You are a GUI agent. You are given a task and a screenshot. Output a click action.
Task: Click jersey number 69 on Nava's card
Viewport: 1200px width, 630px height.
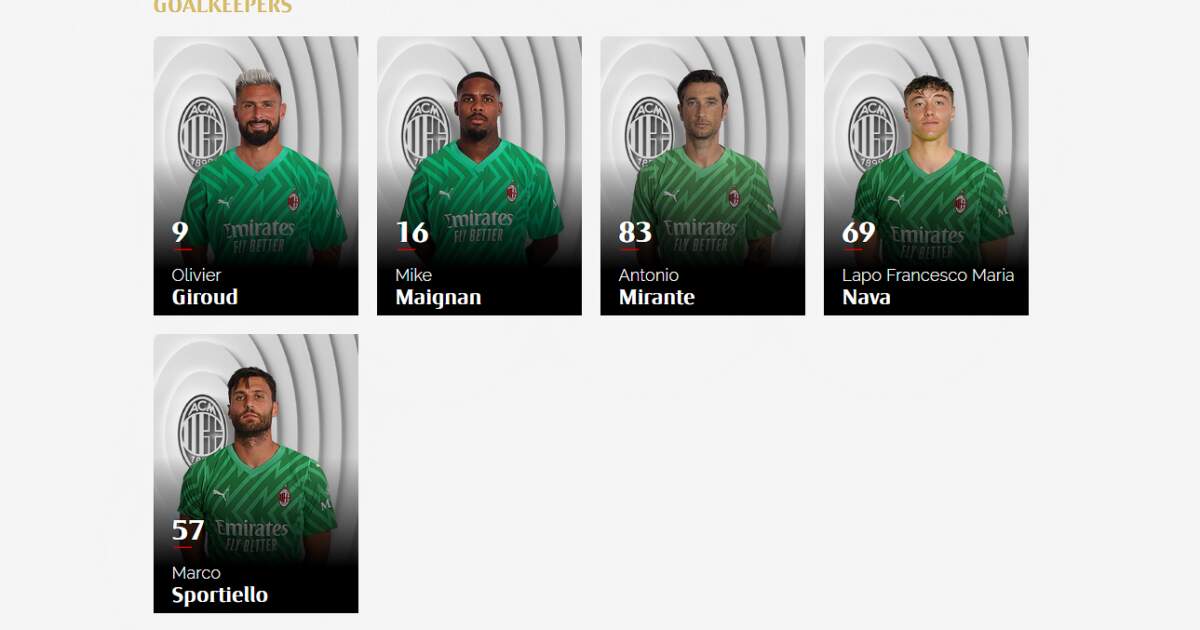click(x=859, y=233)
